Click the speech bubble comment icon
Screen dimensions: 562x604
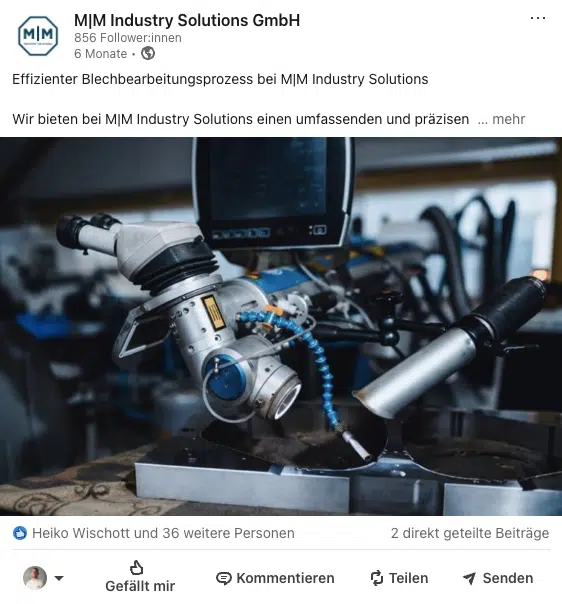coord(223,578)
